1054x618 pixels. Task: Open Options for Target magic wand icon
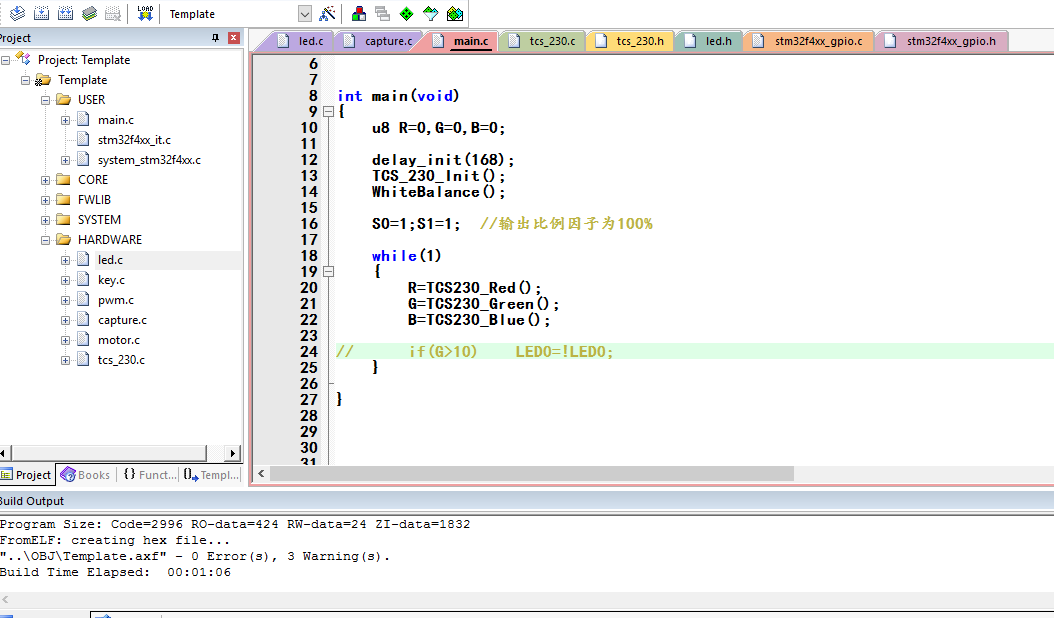tap(327, 13)
